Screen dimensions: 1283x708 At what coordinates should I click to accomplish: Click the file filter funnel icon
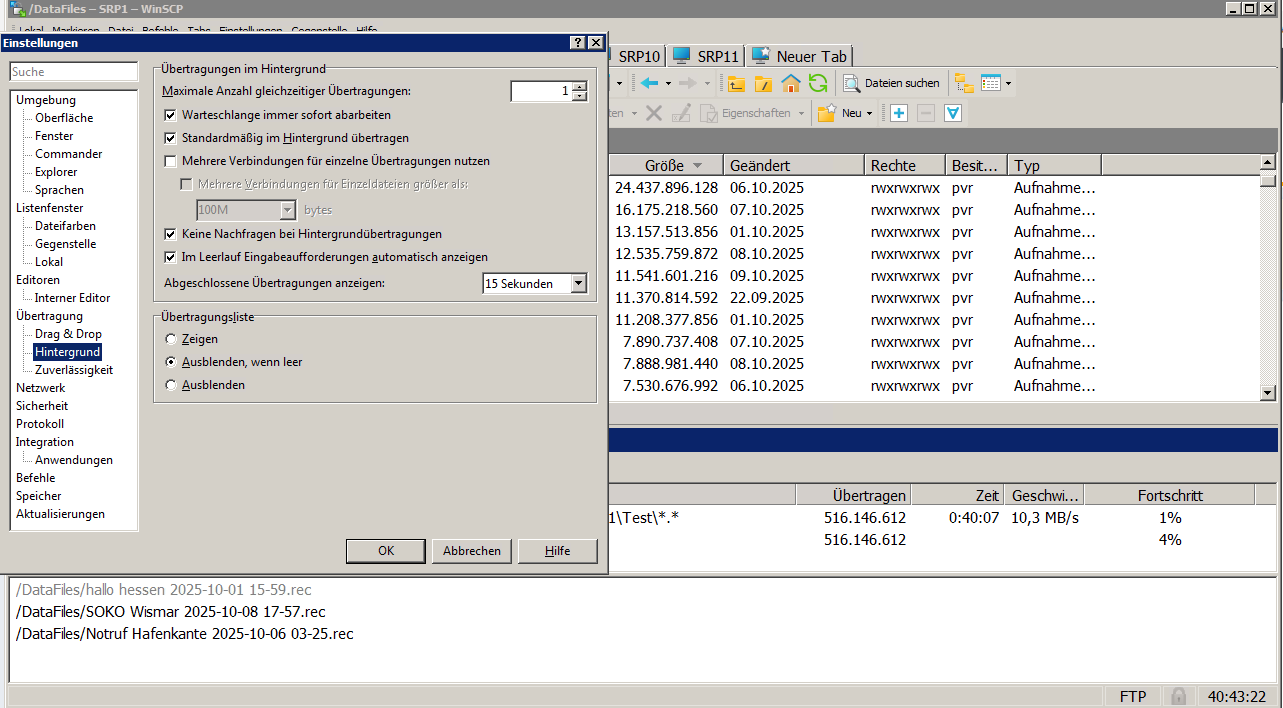tap(953, 113)
